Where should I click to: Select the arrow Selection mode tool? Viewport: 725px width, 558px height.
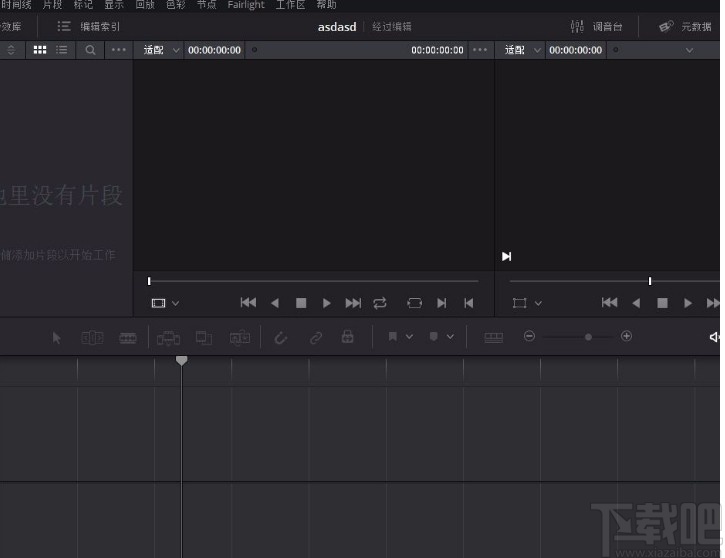coord(56,338)
